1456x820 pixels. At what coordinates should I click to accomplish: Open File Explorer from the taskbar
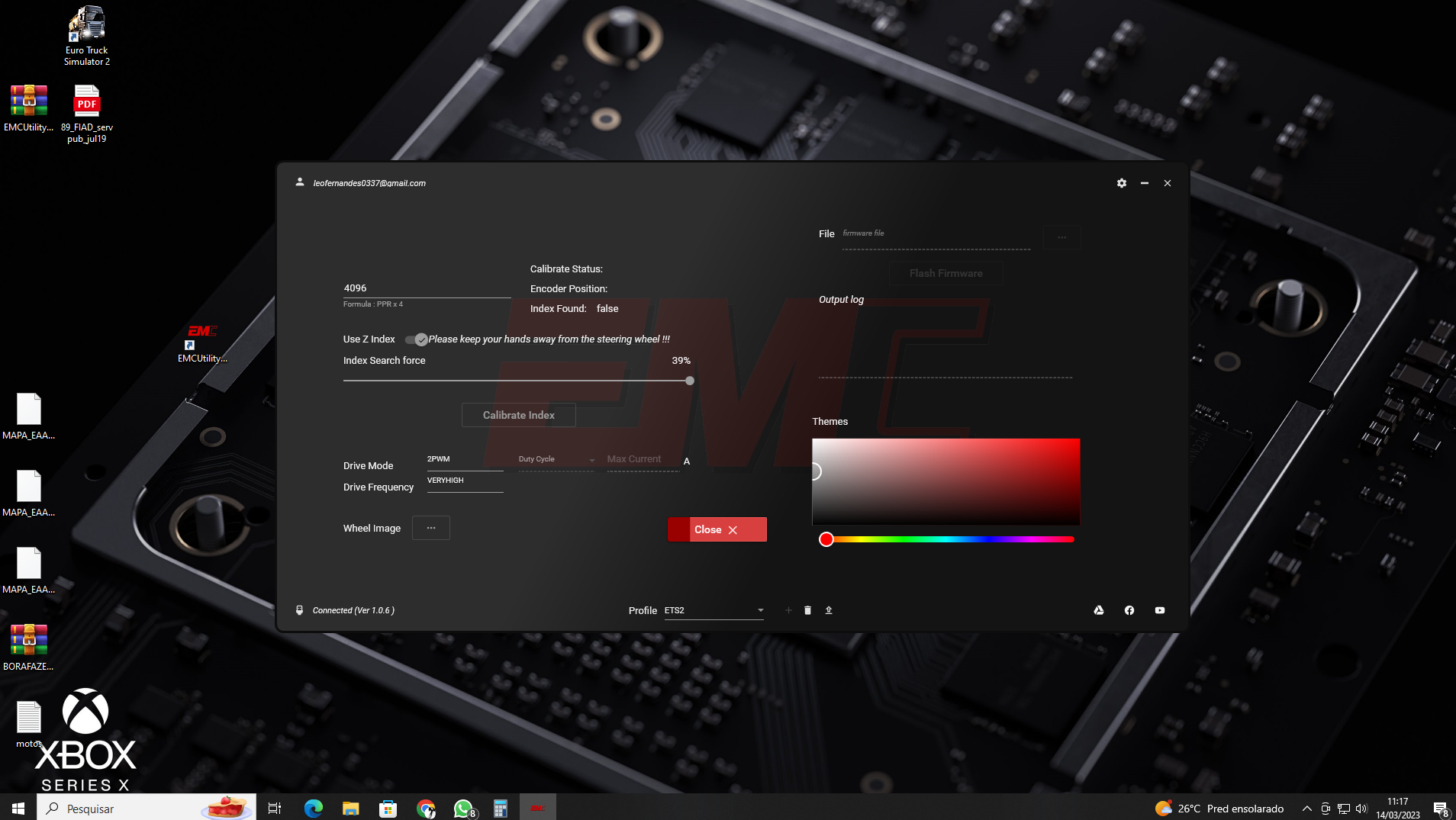tap(350, 808)
